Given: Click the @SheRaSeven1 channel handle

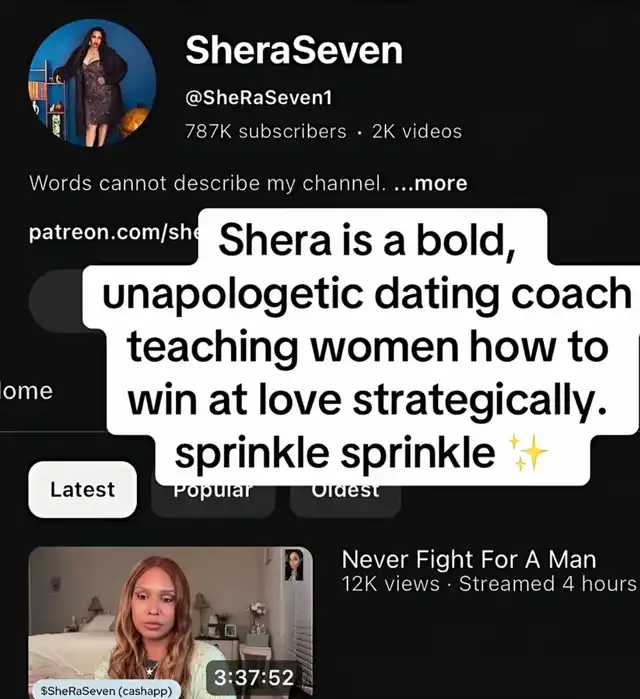Looking at the screenshot, I should (x=259, y=98).
